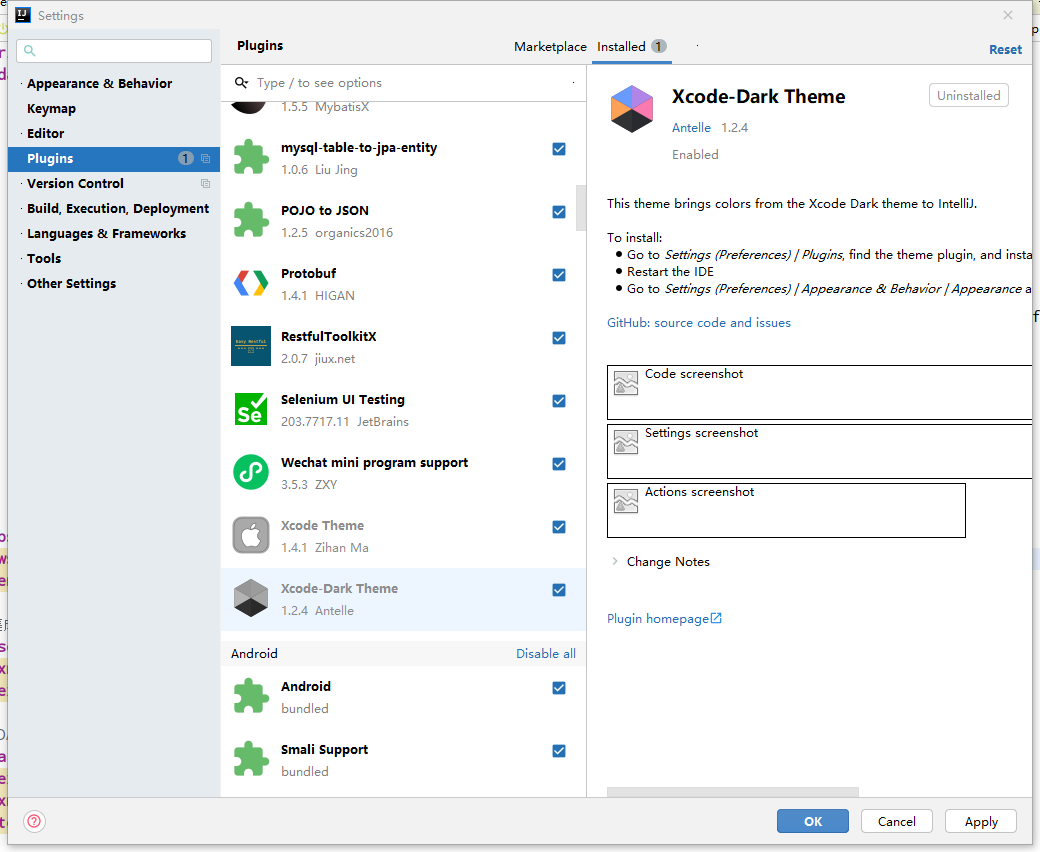The height and width of the screenshot is (852, 1040).
Task: Click the large Xcode-Dark Theme logo in details
Action: pyautogui.click(x=631, y=109)
